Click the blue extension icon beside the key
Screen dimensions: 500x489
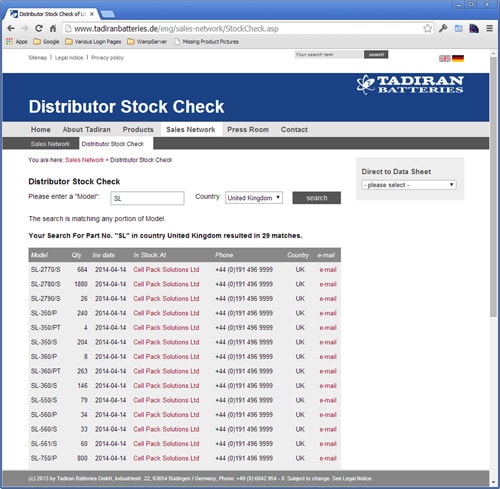click(459, 28)
